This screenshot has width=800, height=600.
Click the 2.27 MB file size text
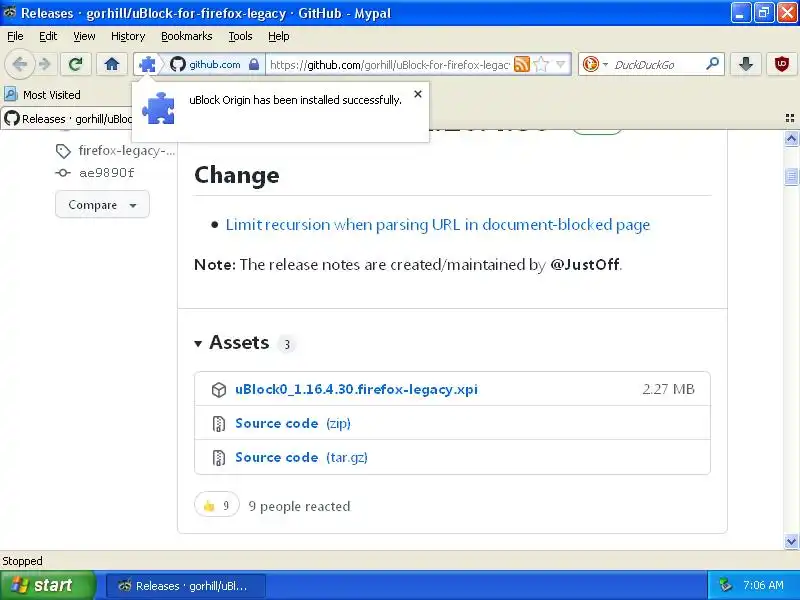[x=668, y=389]
